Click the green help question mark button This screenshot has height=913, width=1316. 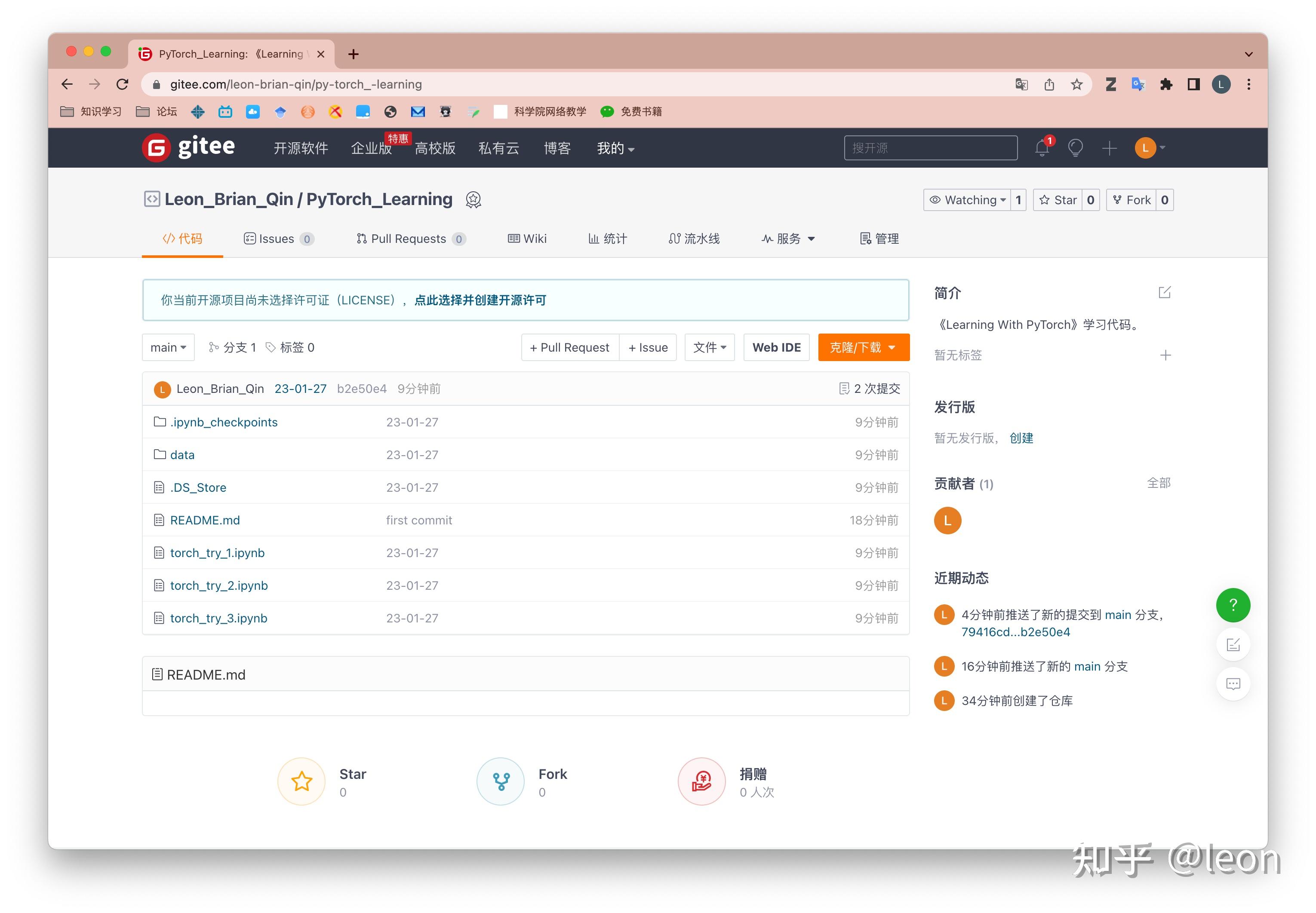[1233, 605]
